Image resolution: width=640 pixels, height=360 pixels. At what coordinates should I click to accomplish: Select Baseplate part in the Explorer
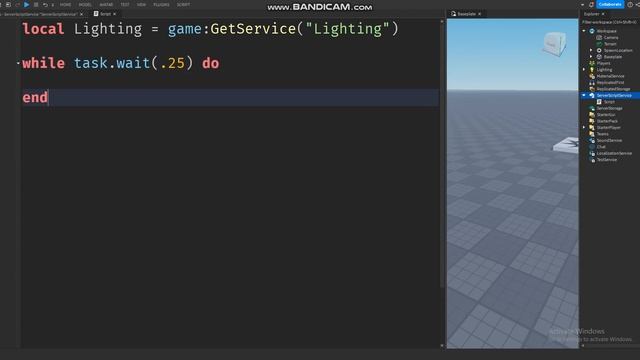click(x=613, y=57)
